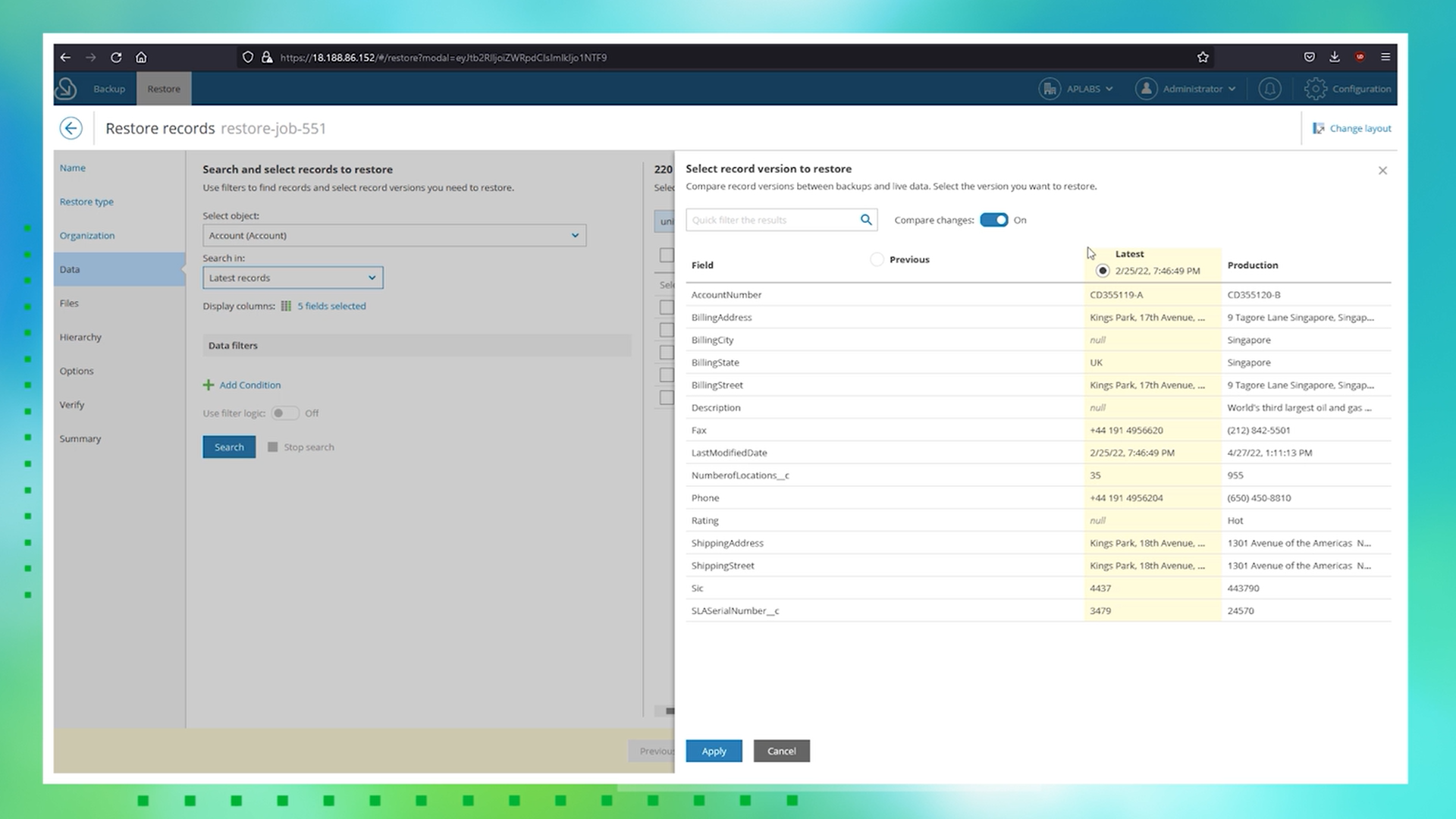The height and width of the screenshot is (819, 1456).
Task: Click the Configuration gear icon
Action: pos(1315,89)
